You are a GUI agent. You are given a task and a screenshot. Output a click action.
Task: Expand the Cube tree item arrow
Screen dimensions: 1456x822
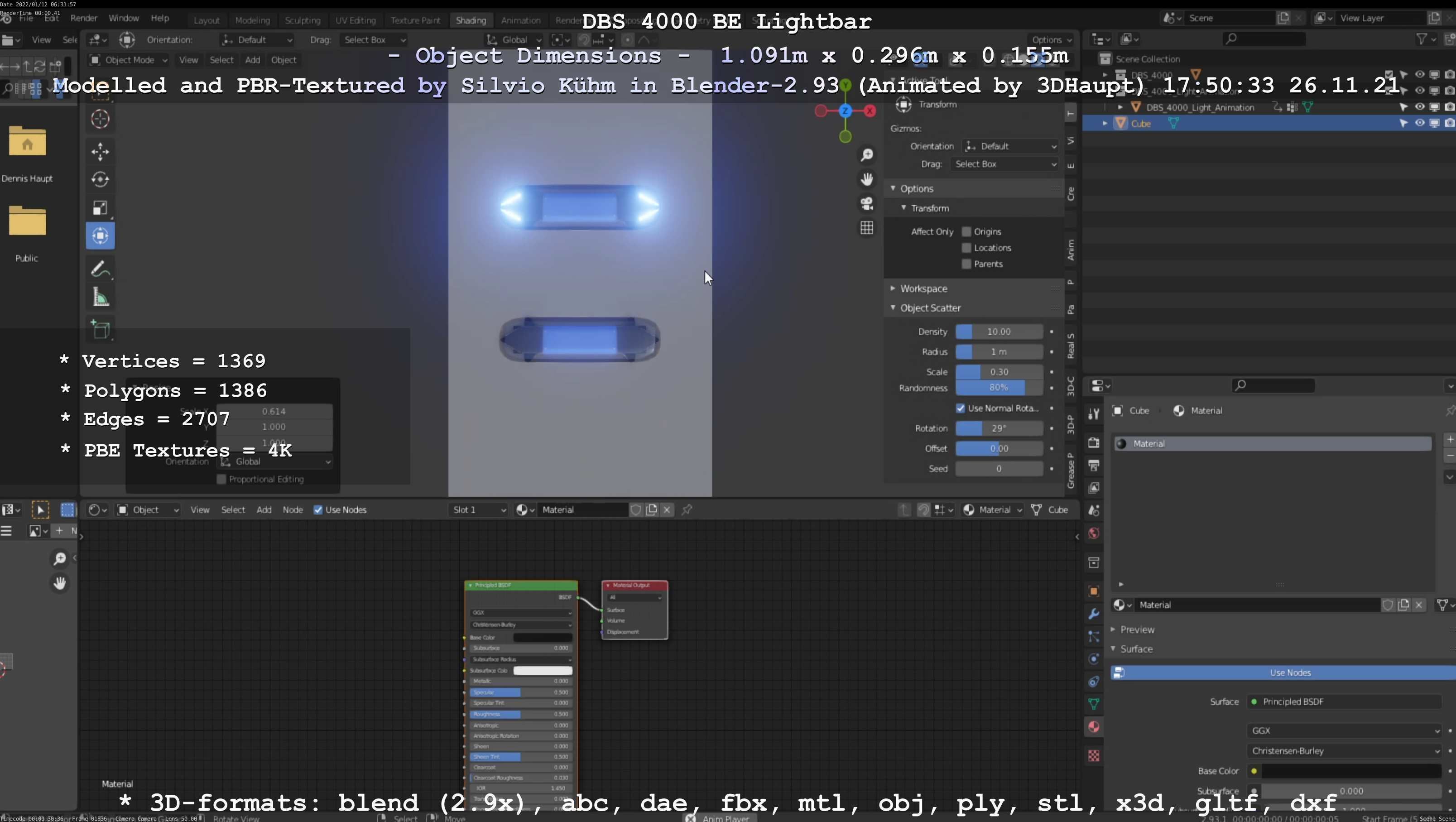pyautogui.click(x=1105, y=123)
